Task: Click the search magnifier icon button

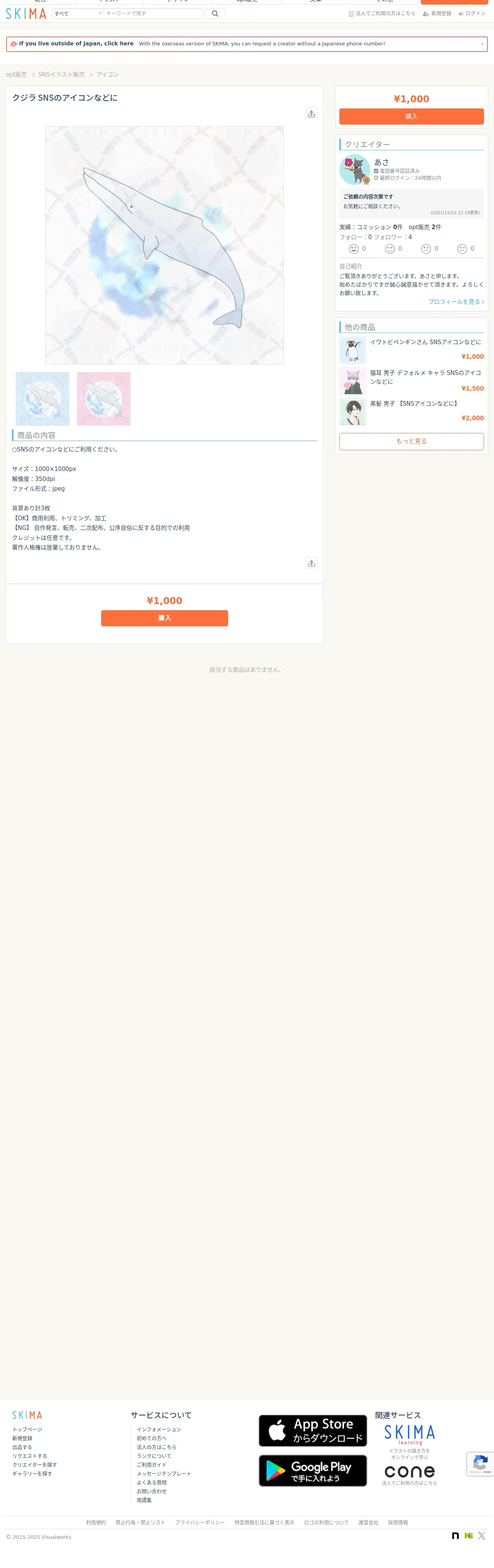Action: tap(215, 13)
